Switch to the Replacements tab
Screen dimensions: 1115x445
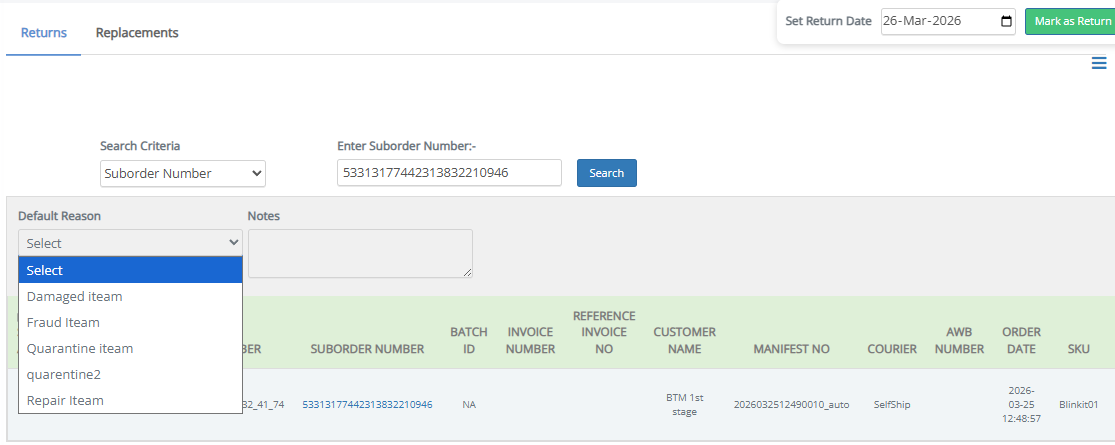pyautogui.click(x=137, y=33)
